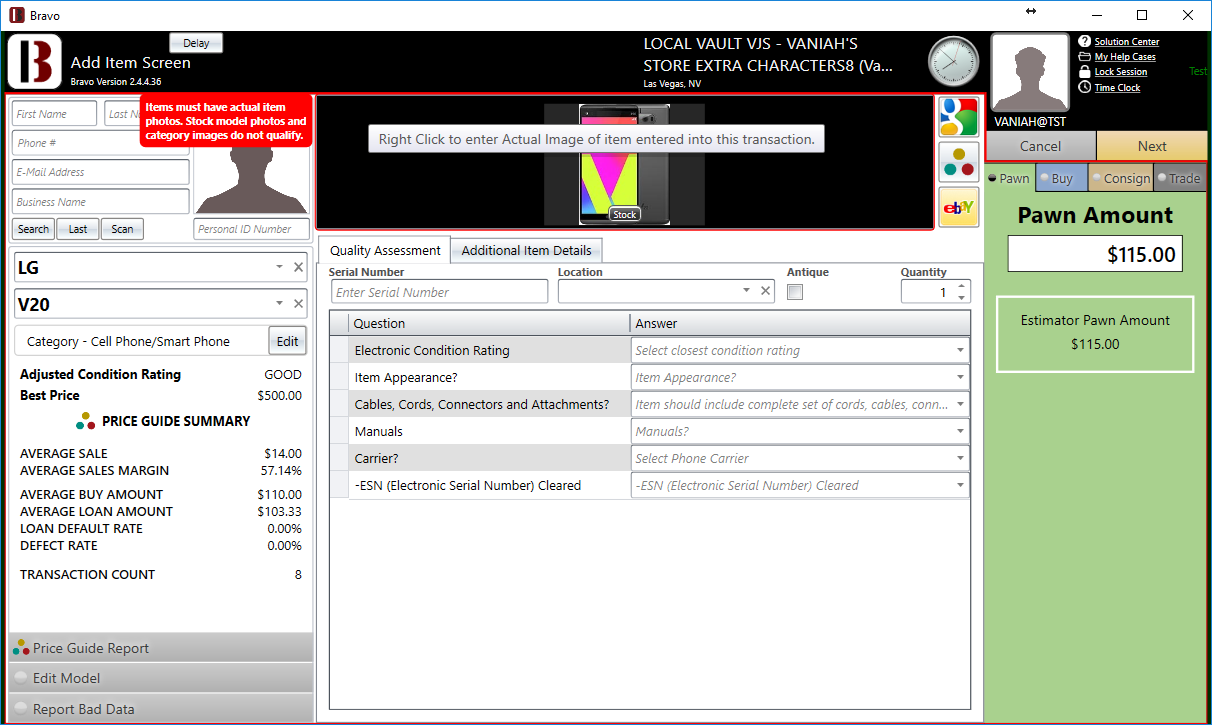Open the price guide dots icon
The width and height of the screenshot is (1212, 725).
(958, 162)
